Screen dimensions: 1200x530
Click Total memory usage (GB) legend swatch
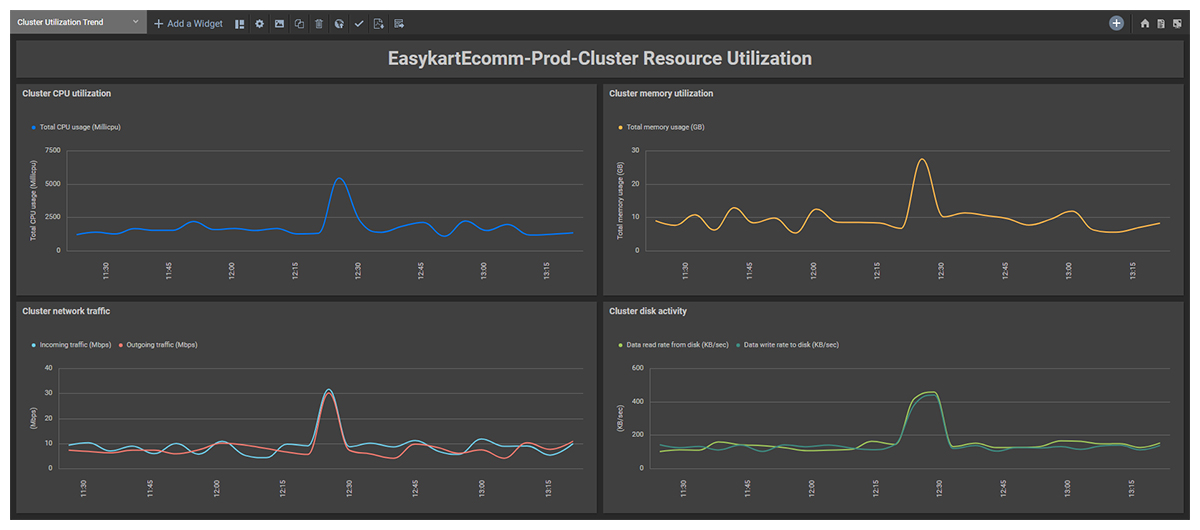(621, 127)
